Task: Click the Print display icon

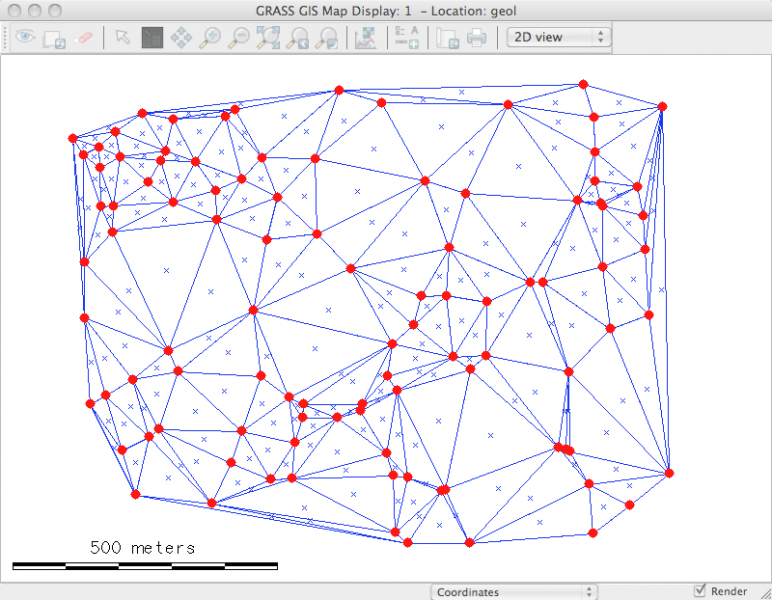Action: click(x=477, y=37)
